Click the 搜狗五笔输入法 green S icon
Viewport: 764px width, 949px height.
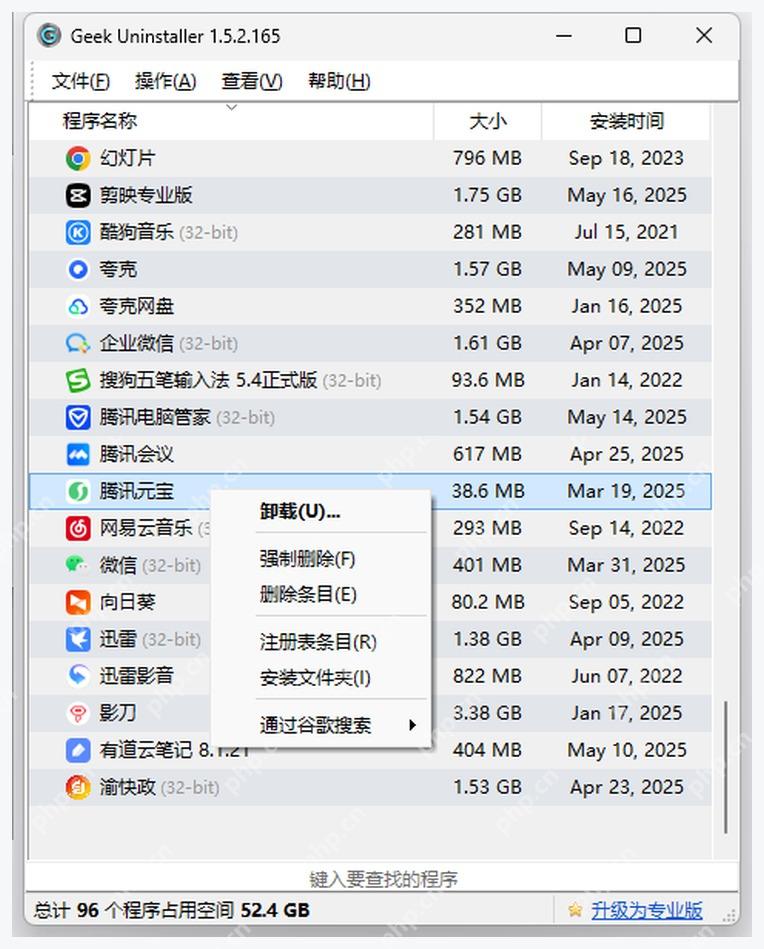(78, 381)
